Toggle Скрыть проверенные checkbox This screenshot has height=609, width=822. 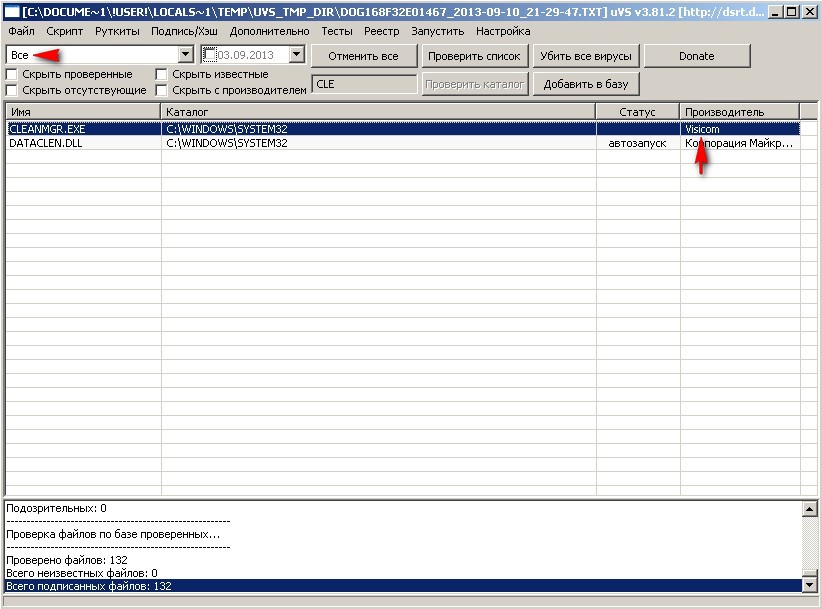(x=12, y=74)
